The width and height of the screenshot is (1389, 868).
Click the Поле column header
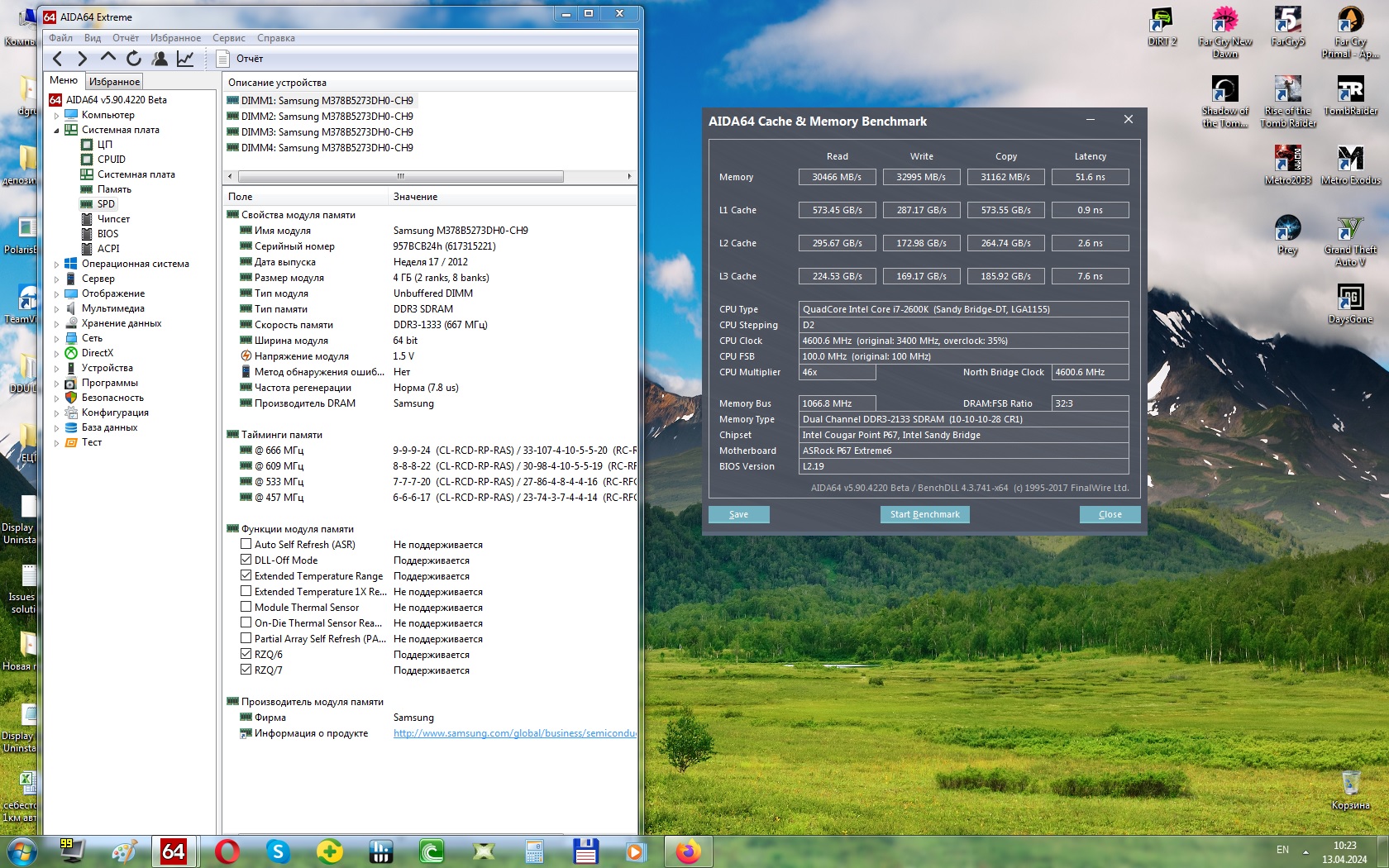tap(305, 197)
